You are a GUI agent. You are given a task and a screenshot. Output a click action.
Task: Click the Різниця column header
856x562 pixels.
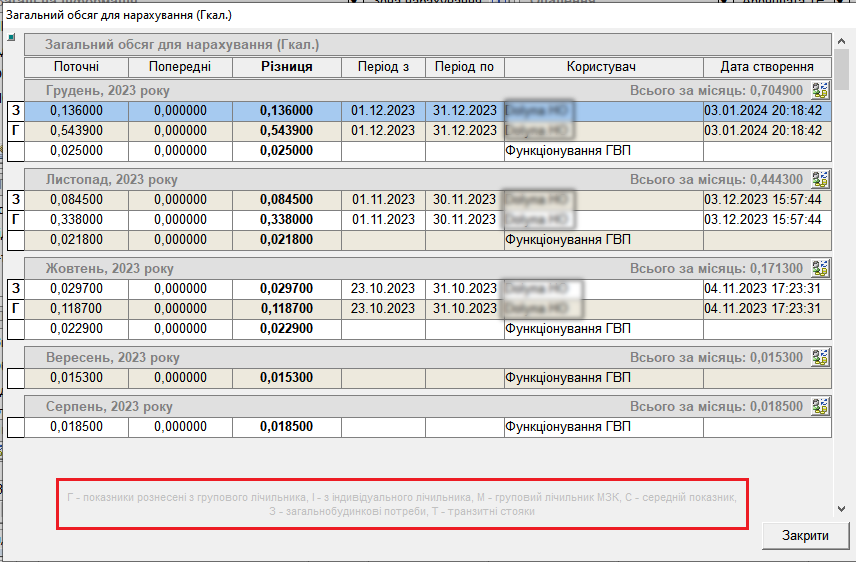click(x=286, y=67)
